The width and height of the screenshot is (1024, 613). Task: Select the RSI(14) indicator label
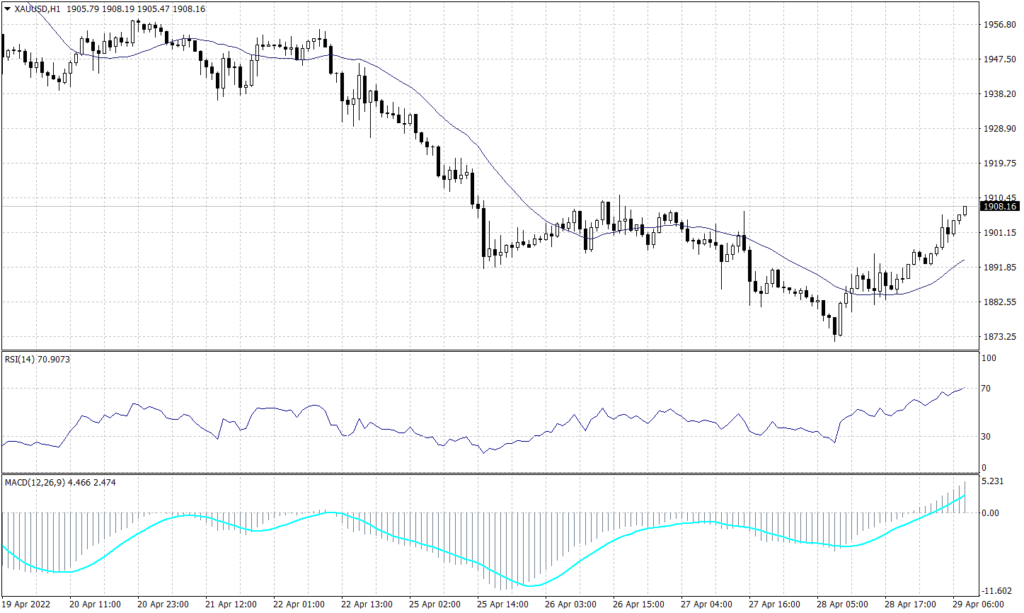[23, 360]
